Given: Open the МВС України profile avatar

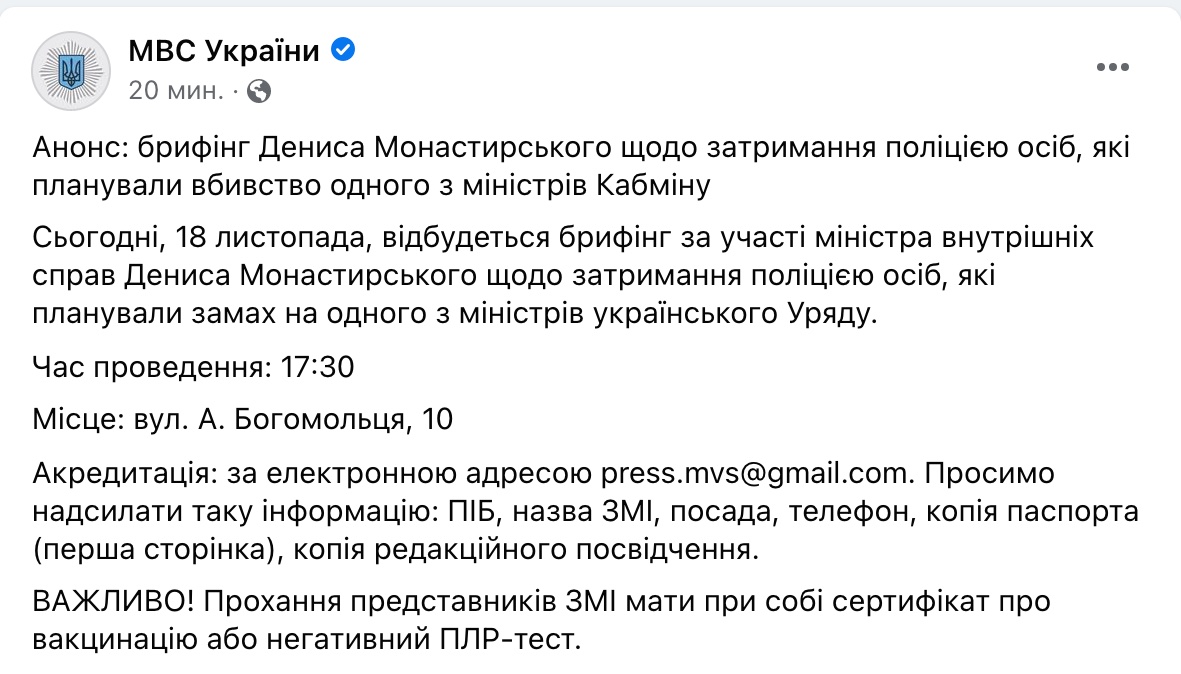Looking at the screenshot, I should tap(71, 71).
